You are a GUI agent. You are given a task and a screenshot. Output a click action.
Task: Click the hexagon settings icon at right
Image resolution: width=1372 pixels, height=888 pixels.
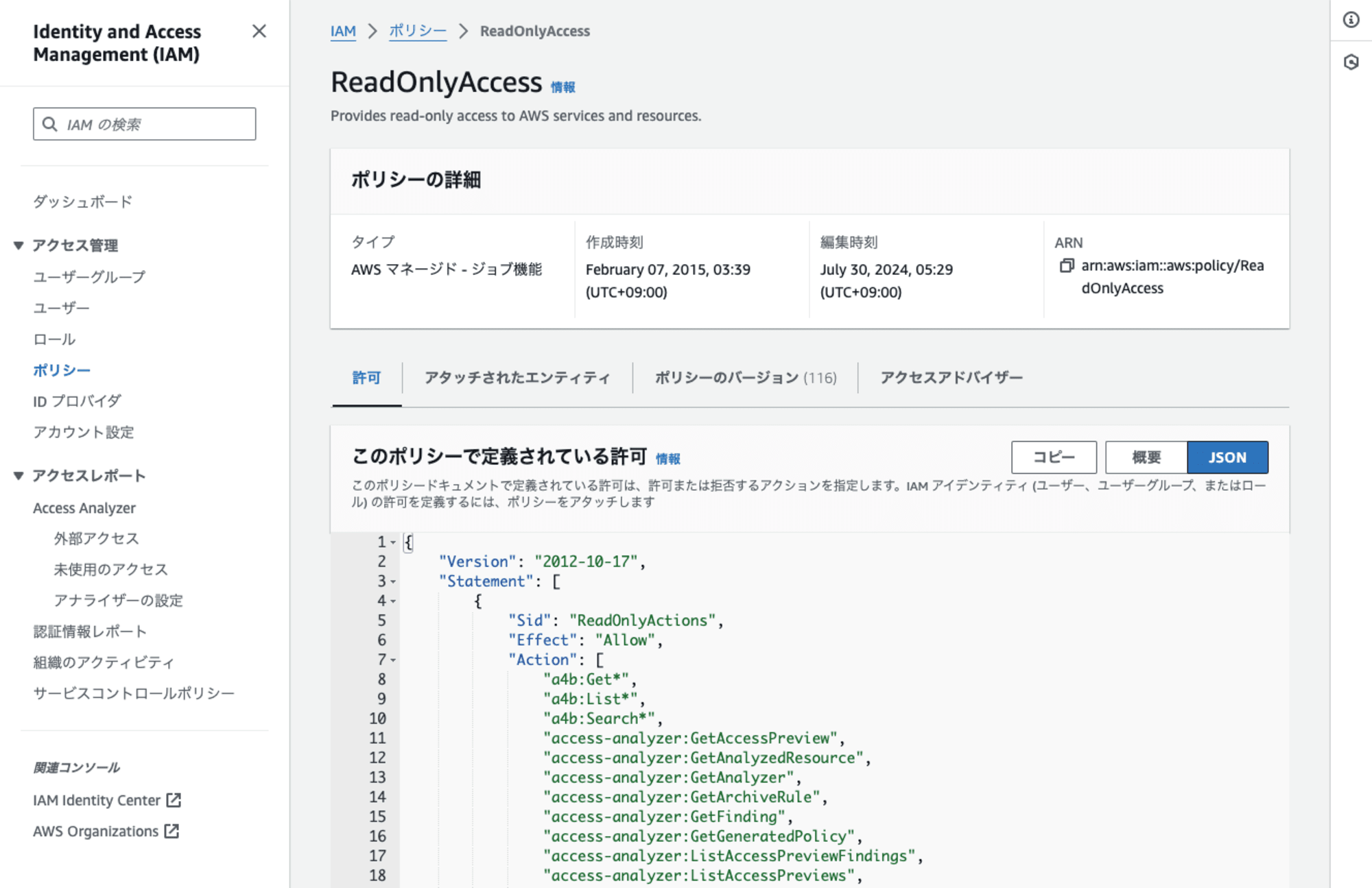click(1351, 62)
